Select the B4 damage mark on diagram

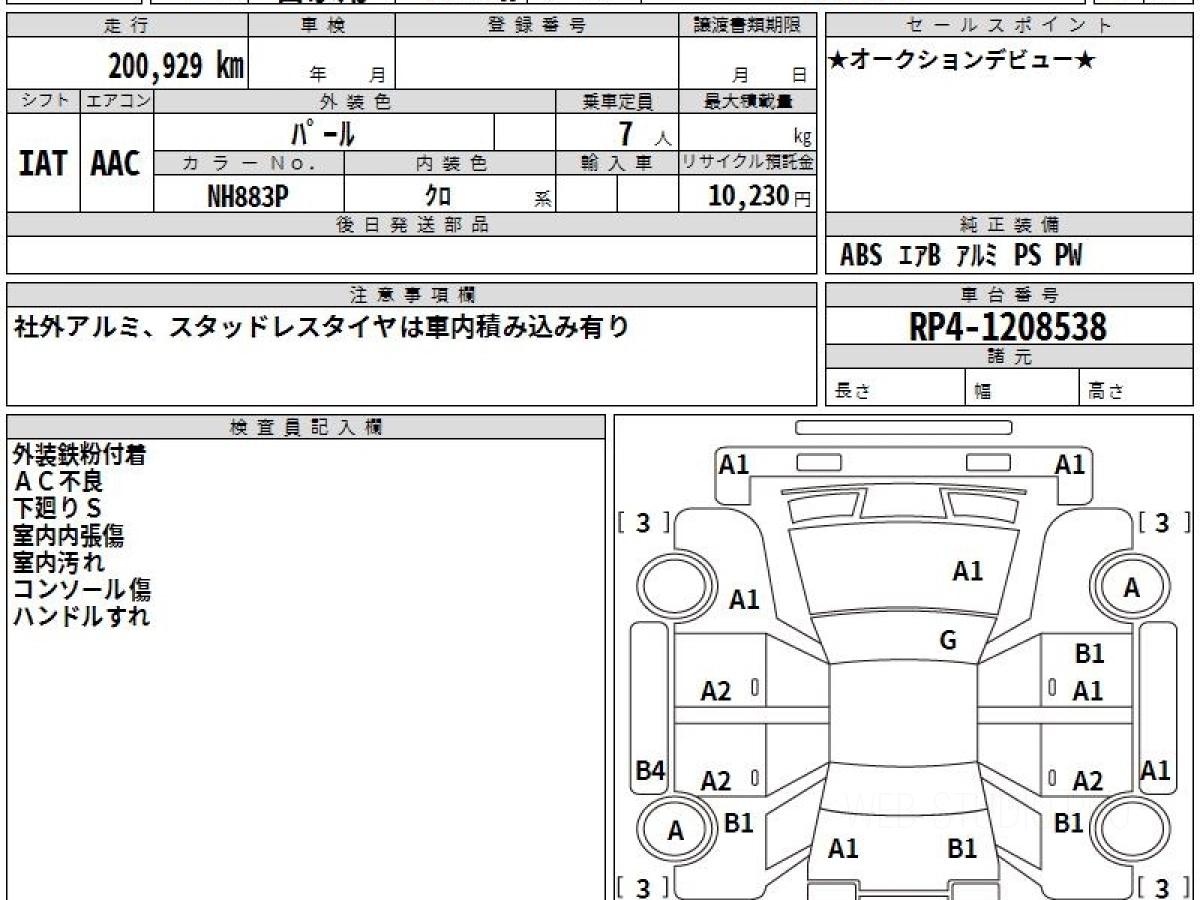(651, 771)
